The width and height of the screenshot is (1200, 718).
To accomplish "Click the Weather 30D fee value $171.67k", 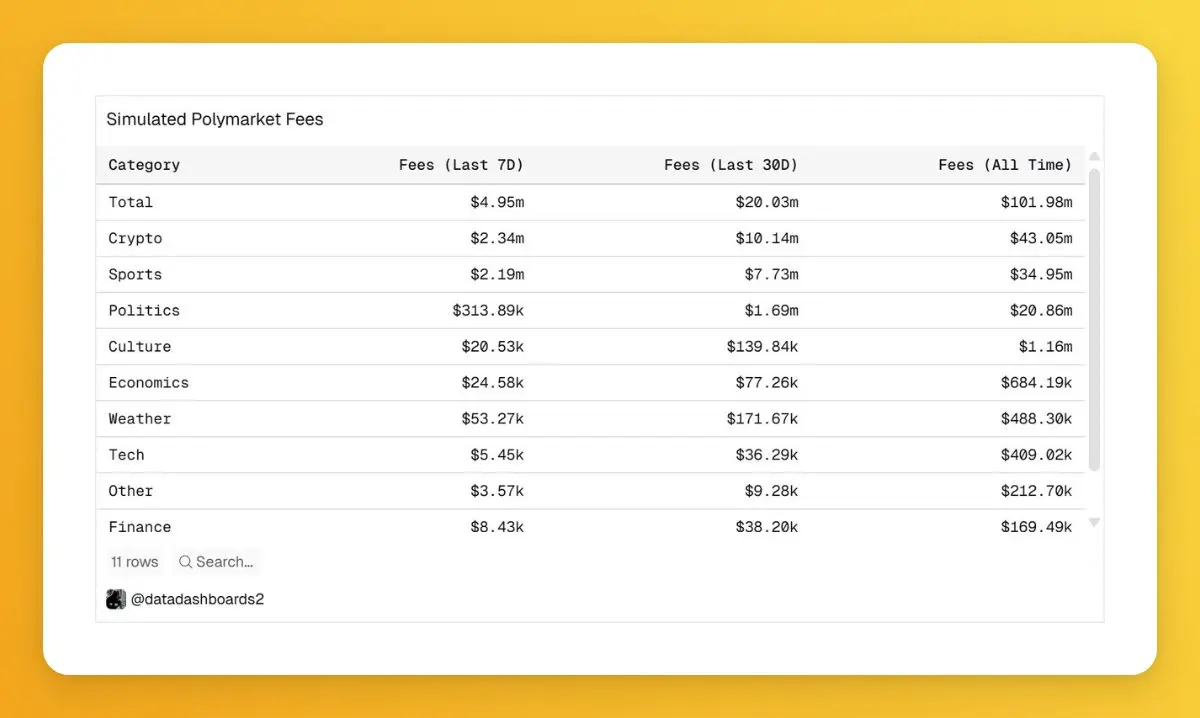I will click(x=762, y=418).
